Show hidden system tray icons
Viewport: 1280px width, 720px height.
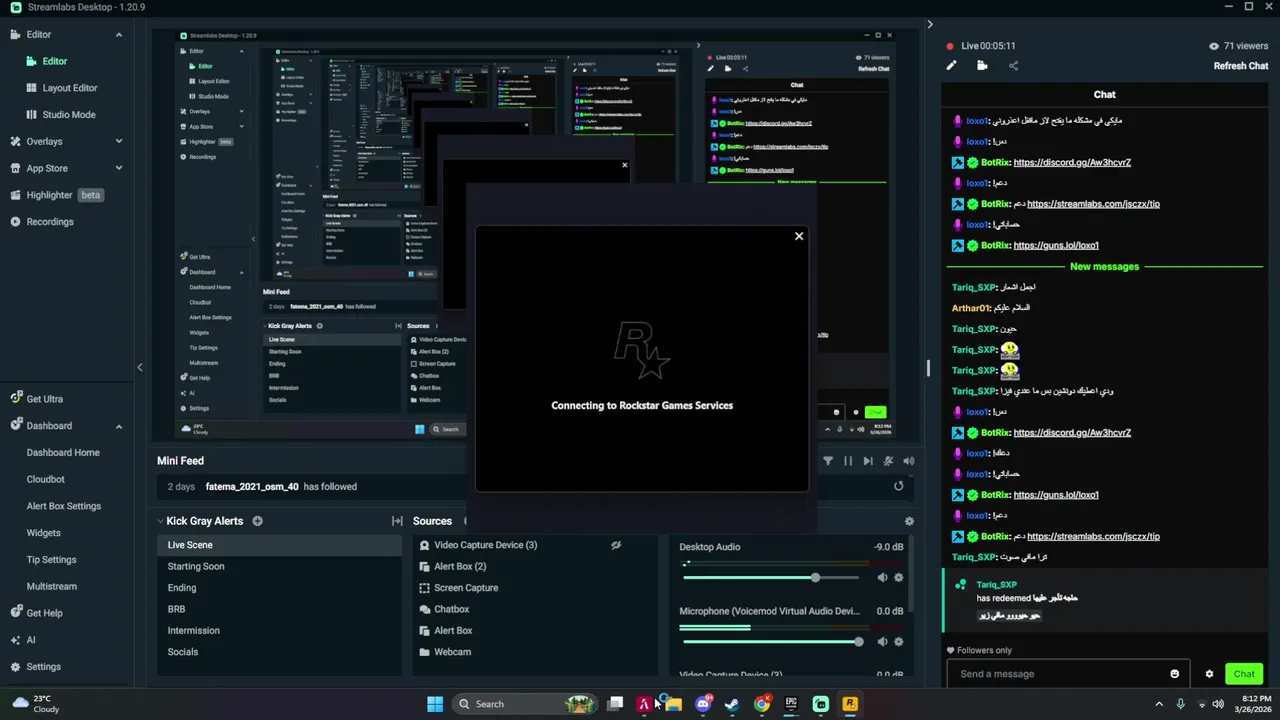[1160, 704]
